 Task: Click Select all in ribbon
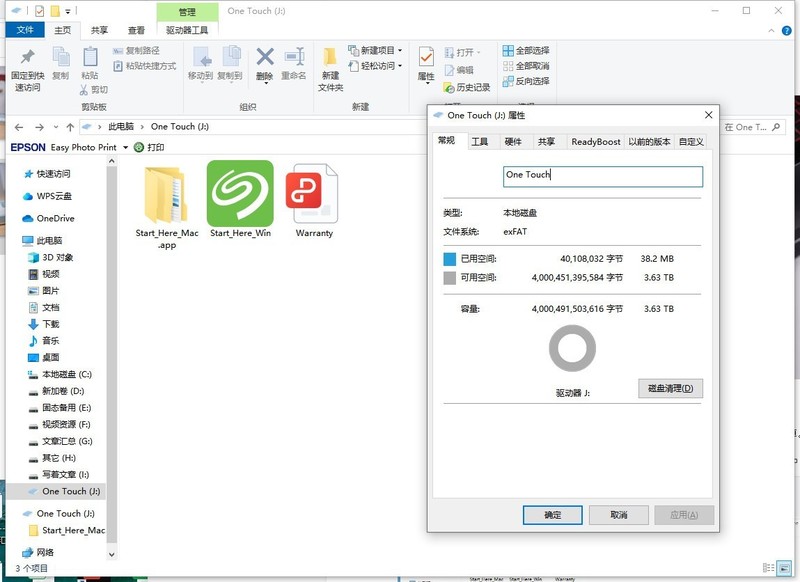526,50
